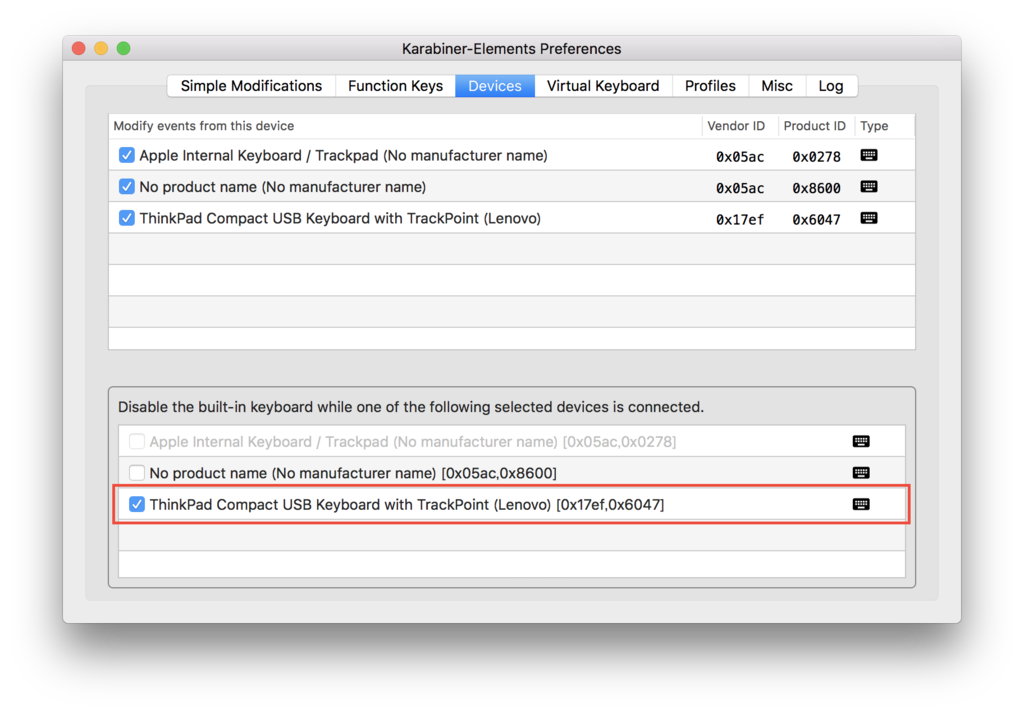Click keyboard type icon in 0x6047 row
The width and height of the screenshot is (1024, 713).
tap(869, 218)
